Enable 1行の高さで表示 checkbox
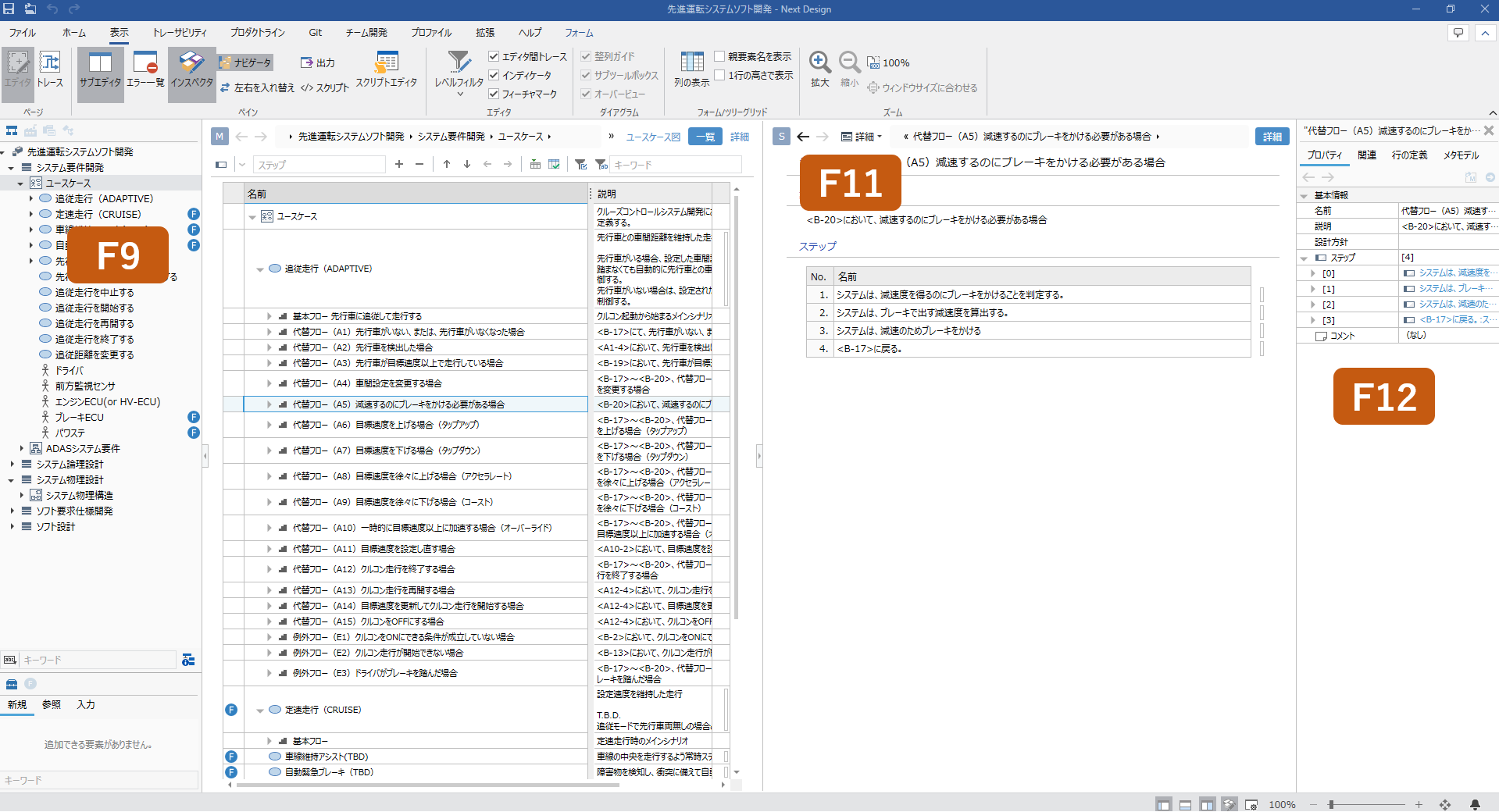Image resolution: width=1499 pixels, height=812 pixels. point(719,75)
